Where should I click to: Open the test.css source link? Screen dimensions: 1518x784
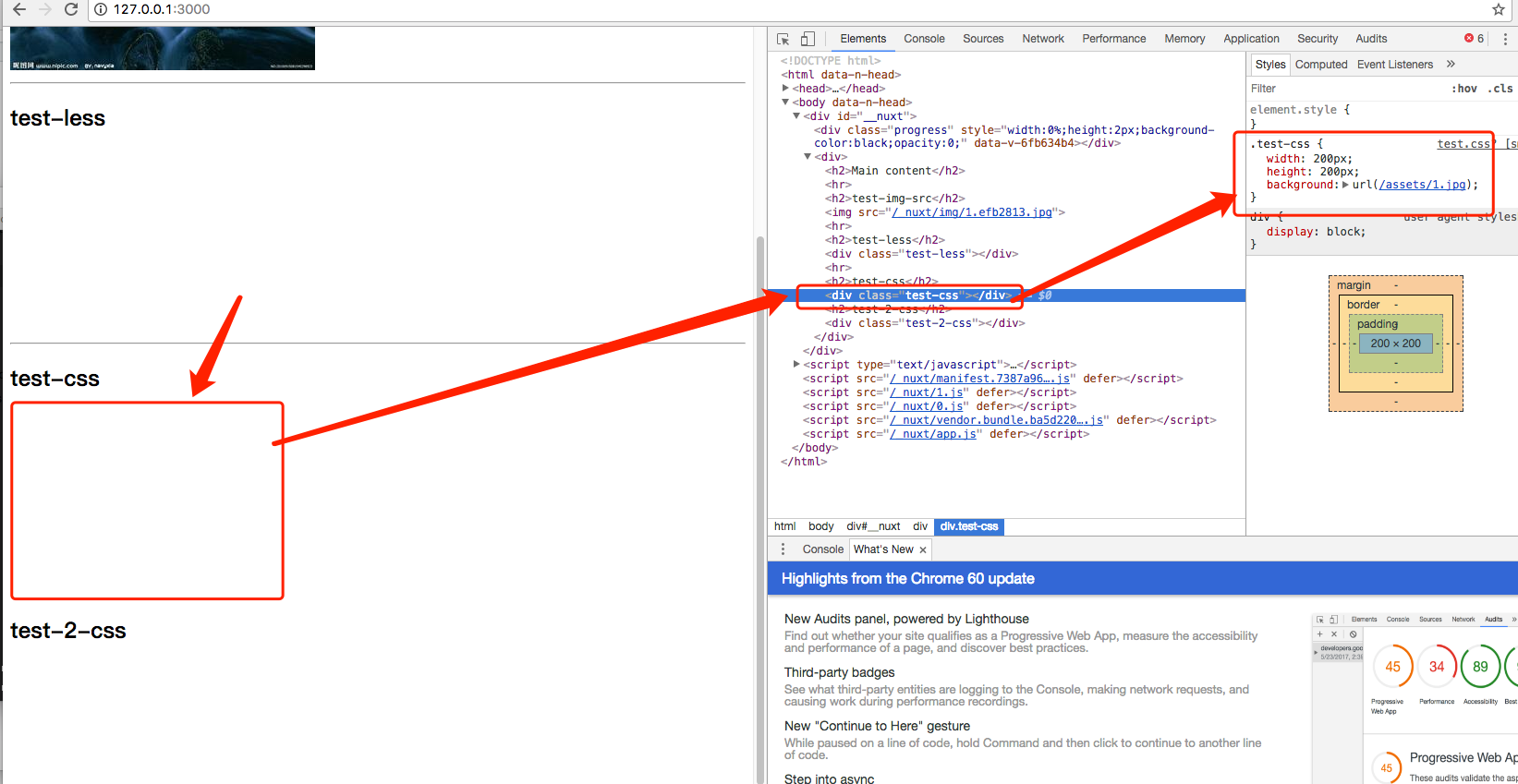pos(1465,144)
